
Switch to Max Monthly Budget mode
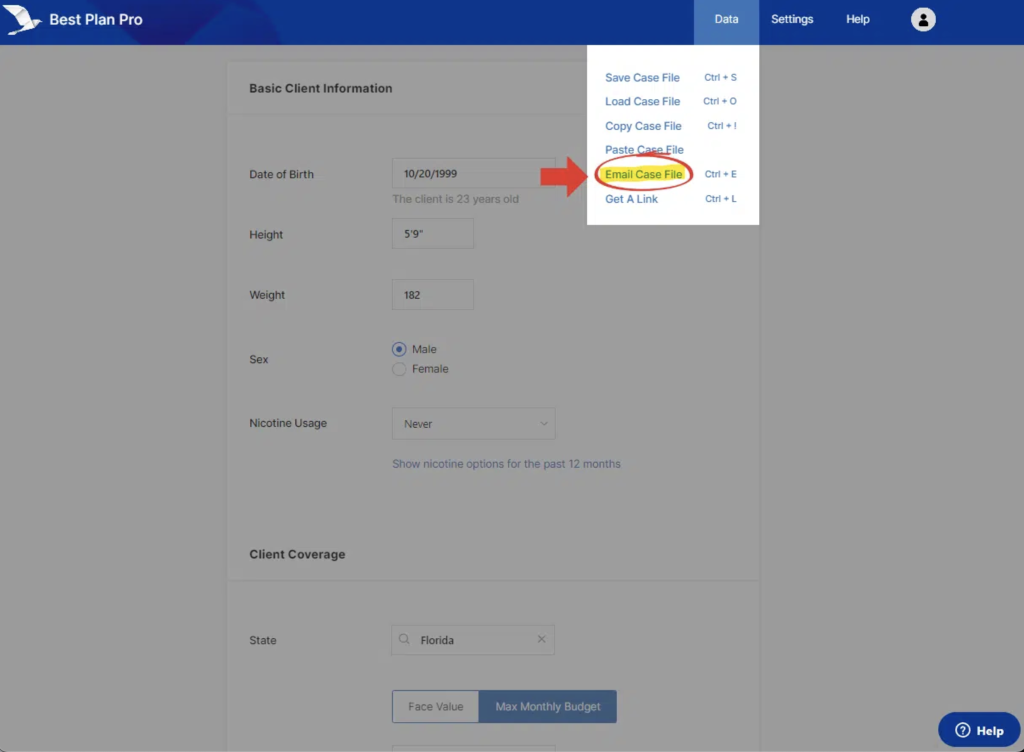tap(548, 707)
